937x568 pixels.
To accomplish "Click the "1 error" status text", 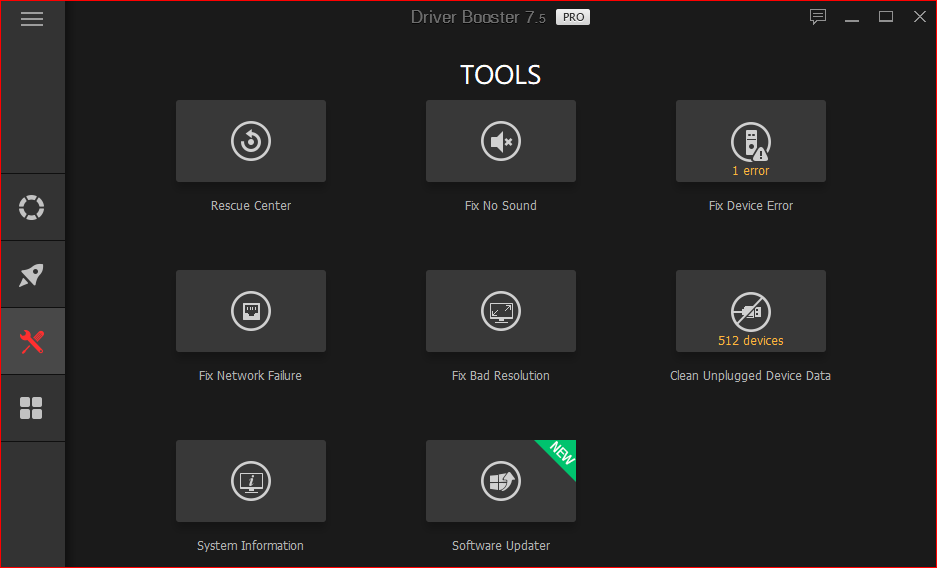I will point(751,171).
